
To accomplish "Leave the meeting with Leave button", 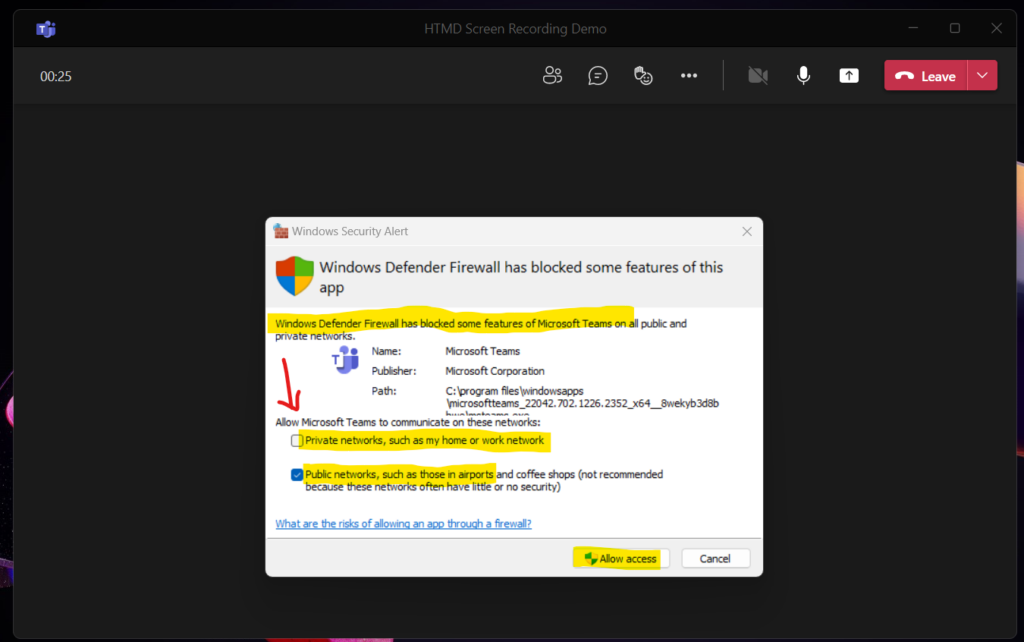I will tap(925, 76).
